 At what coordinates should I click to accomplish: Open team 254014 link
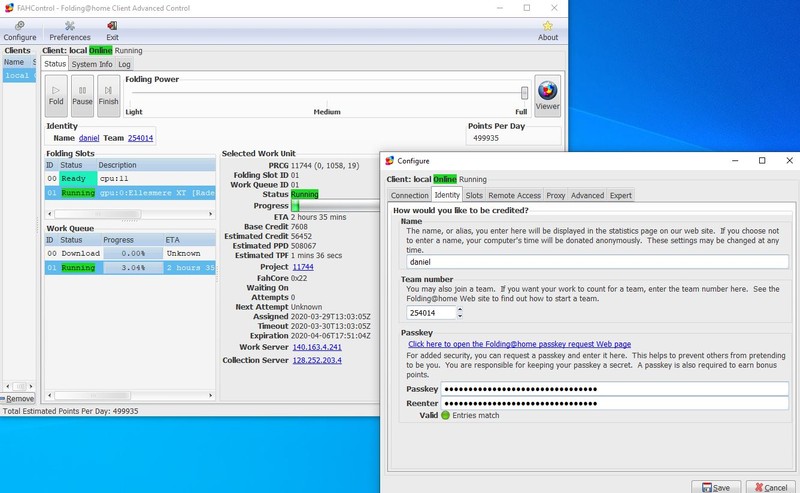140,138
